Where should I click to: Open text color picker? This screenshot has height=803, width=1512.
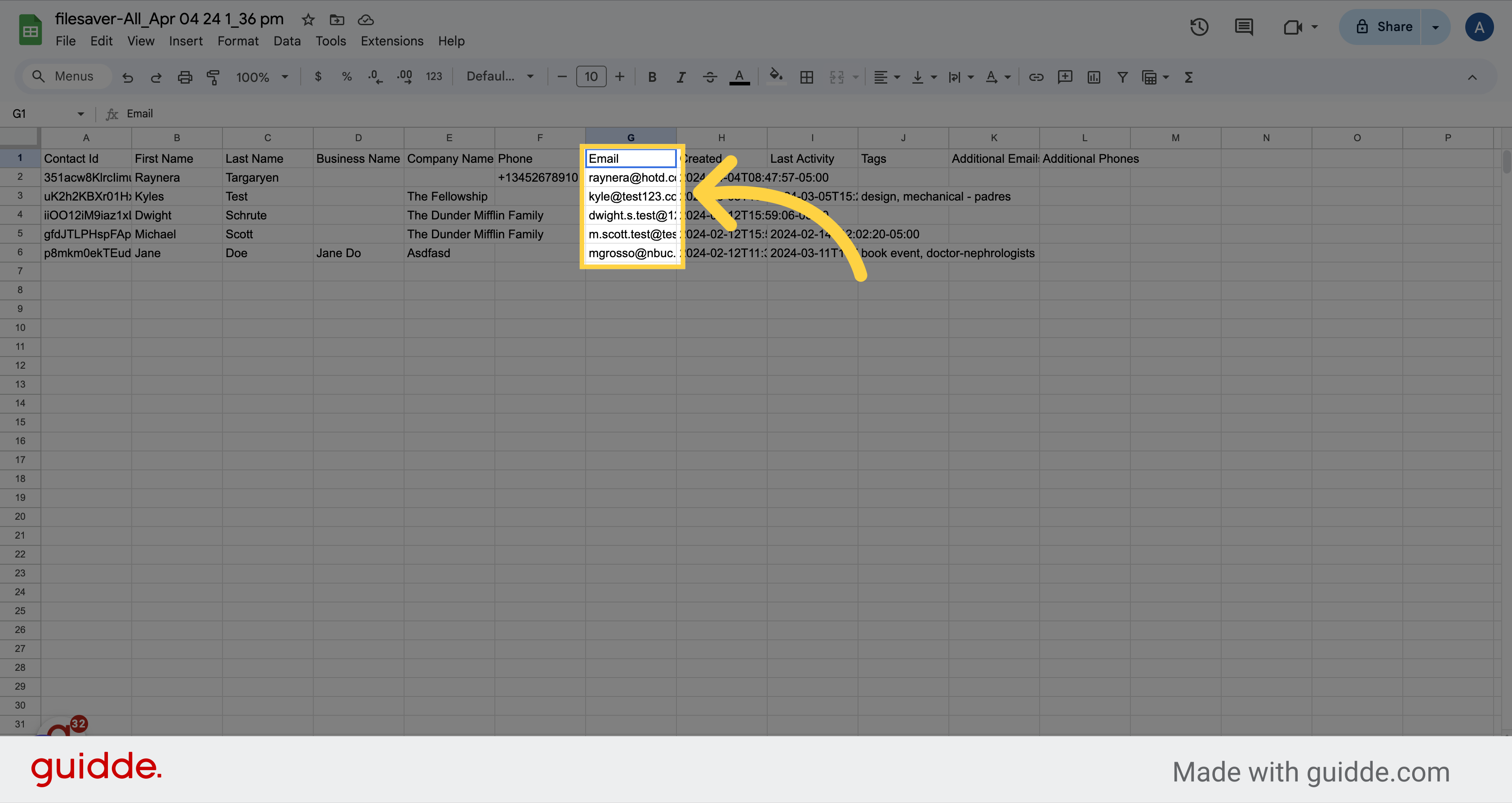(739, 77)
